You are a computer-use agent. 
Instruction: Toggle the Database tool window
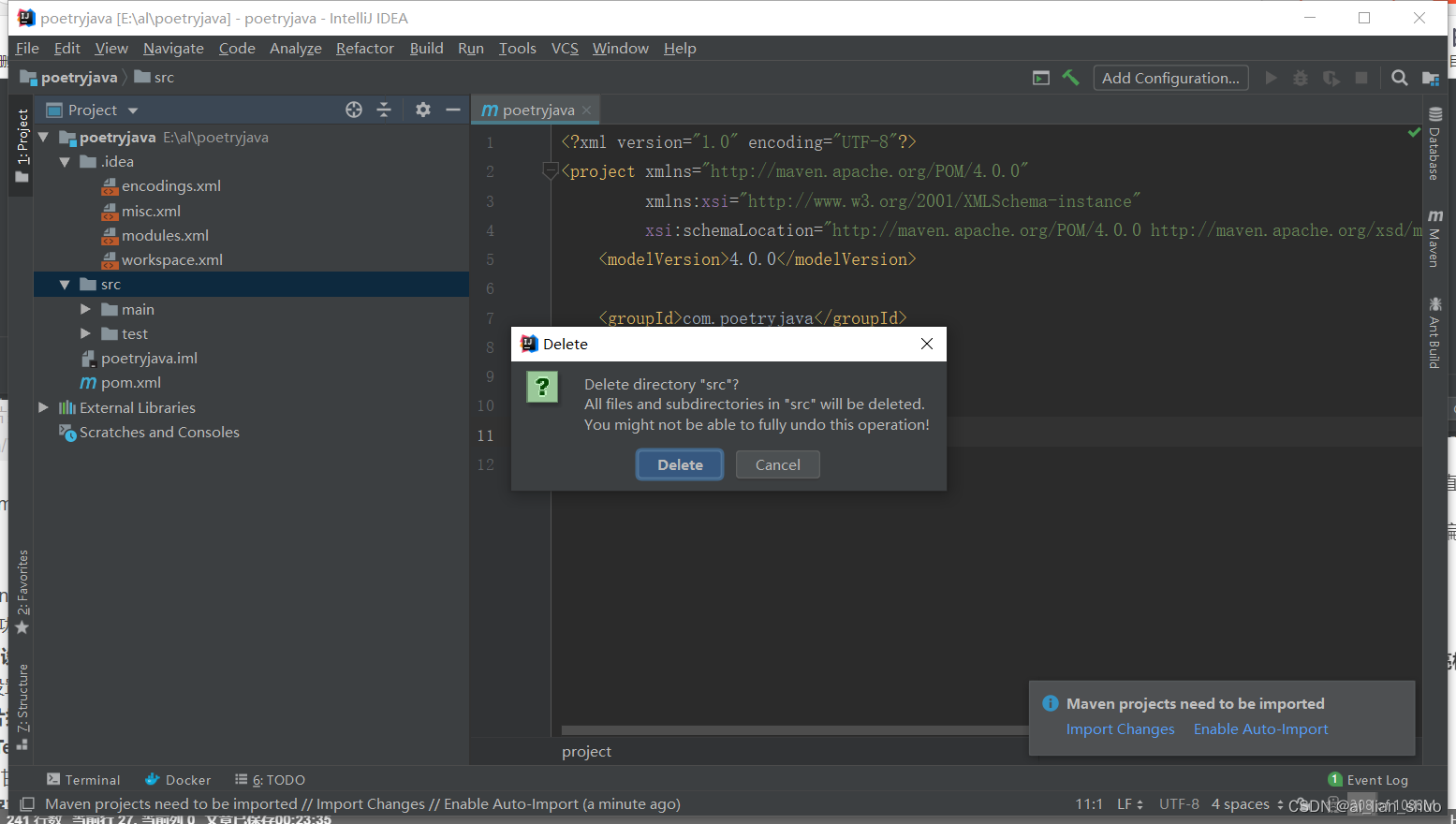[x=1434, y=143]
